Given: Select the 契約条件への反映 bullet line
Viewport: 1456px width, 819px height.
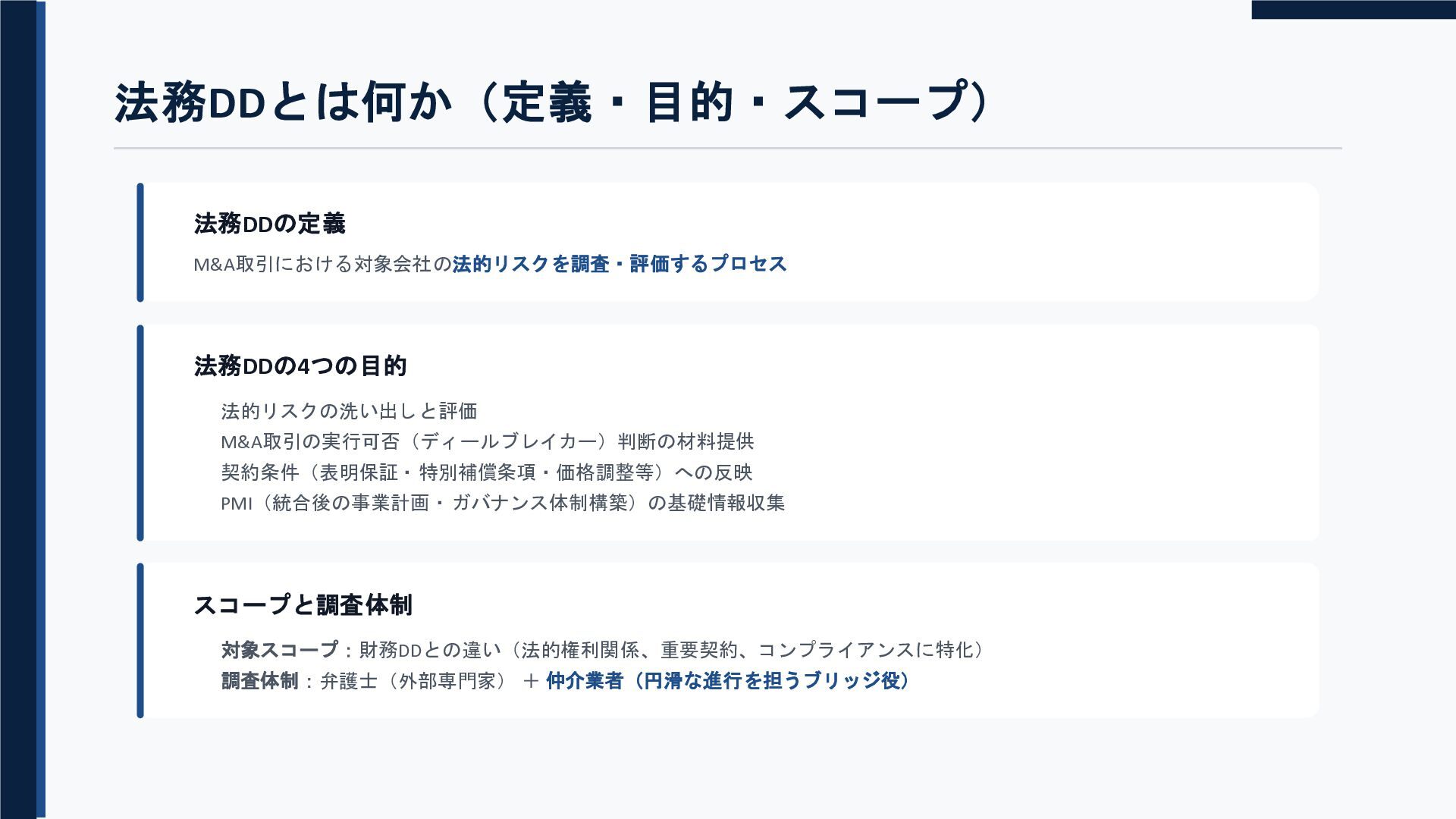Looking at the screenshot, I should click(487, 472).
